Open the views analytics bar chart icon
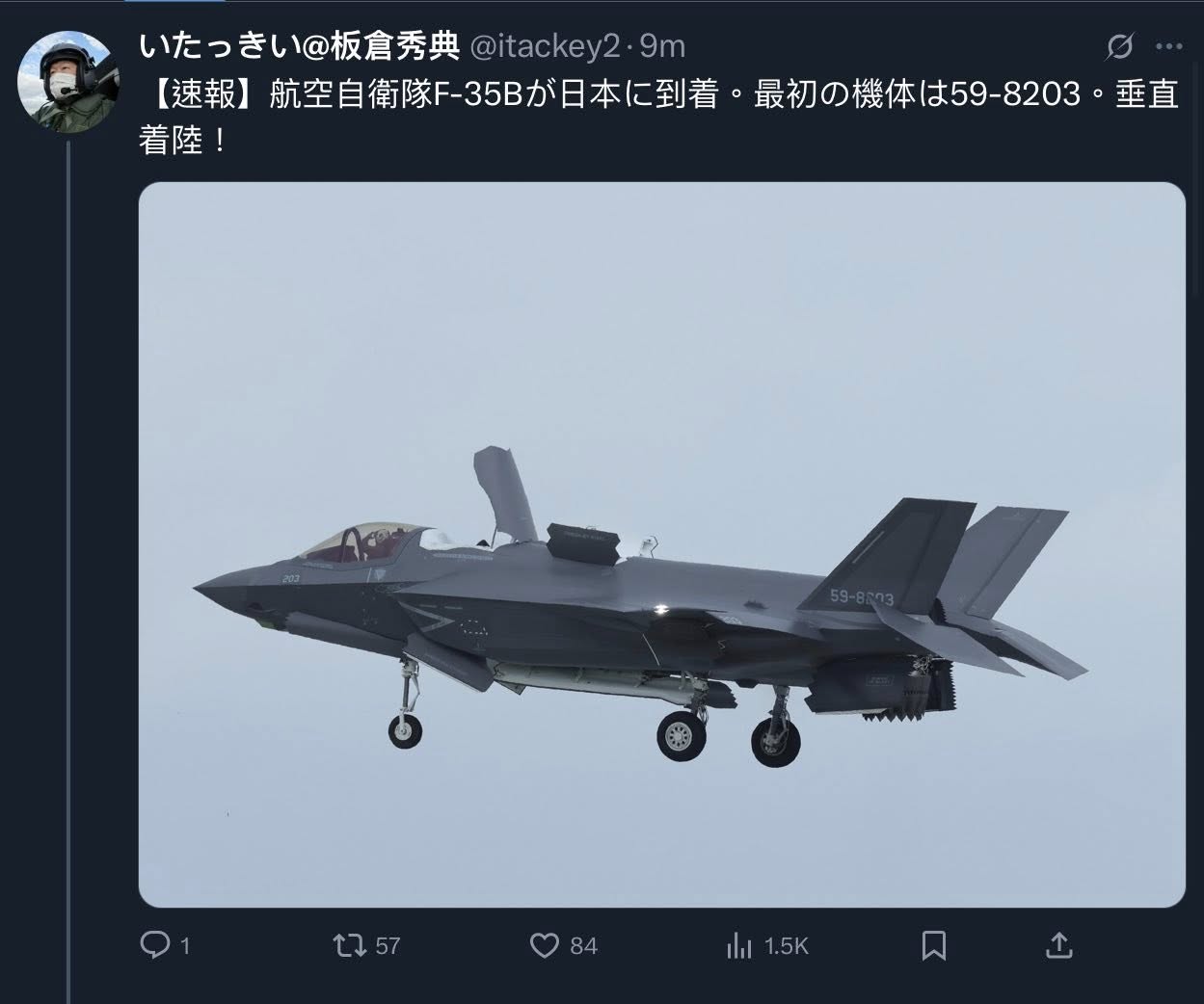Viewport: 1204px width, 1004px height. (738, 945)
